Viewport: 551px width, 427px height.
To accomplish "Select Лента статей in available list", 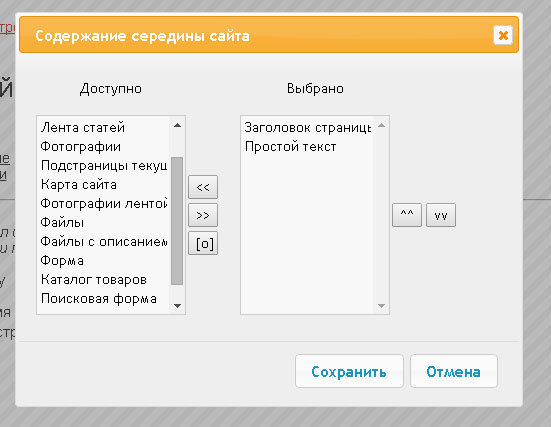I will click(103, 127).
